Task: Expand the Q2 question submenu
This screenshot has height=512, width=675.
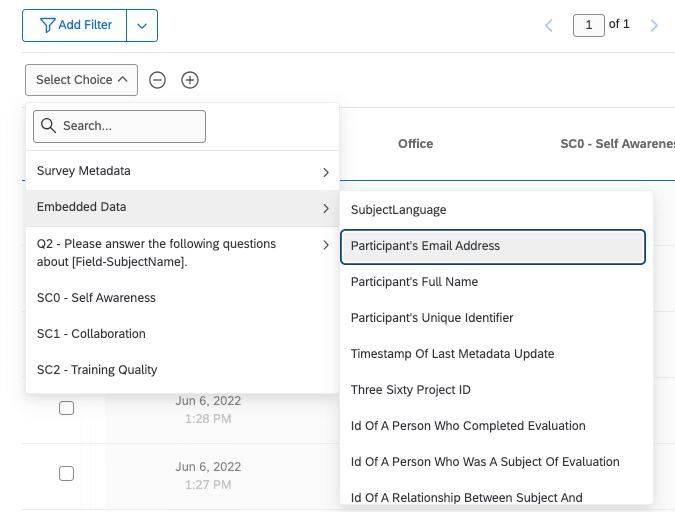Action: 182,253
